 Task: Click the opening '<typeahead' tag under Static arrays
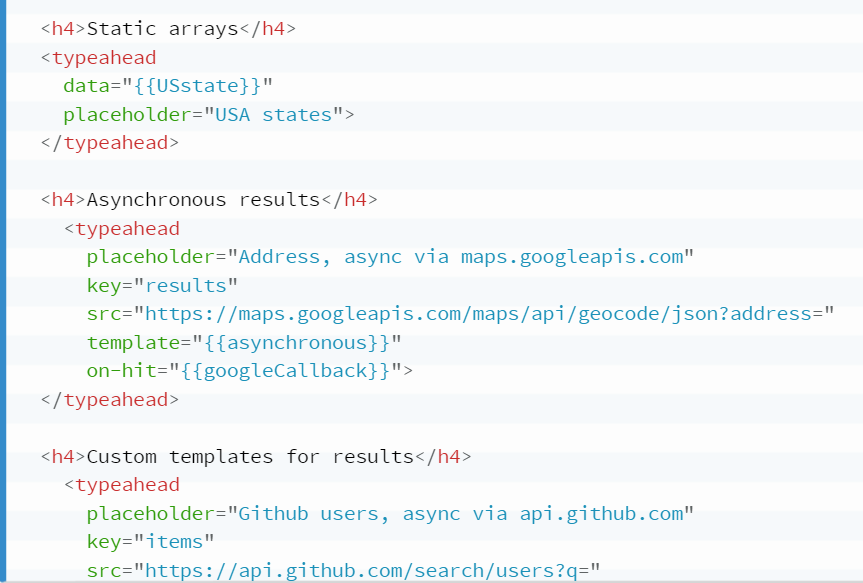99,58
